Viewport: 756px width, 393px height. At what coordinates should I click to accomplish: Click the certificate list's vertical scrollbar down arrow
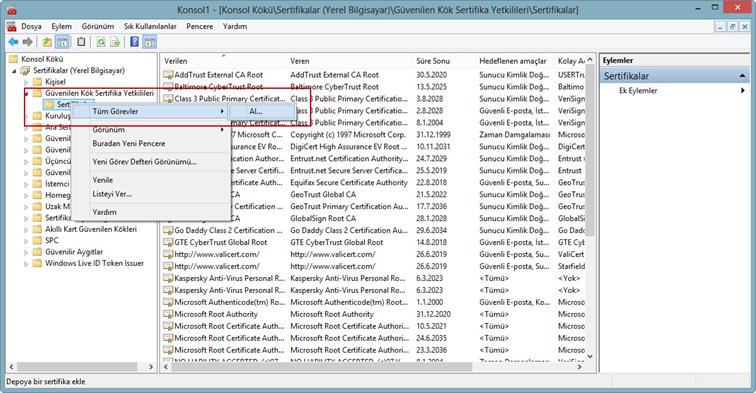coord(590,356)
